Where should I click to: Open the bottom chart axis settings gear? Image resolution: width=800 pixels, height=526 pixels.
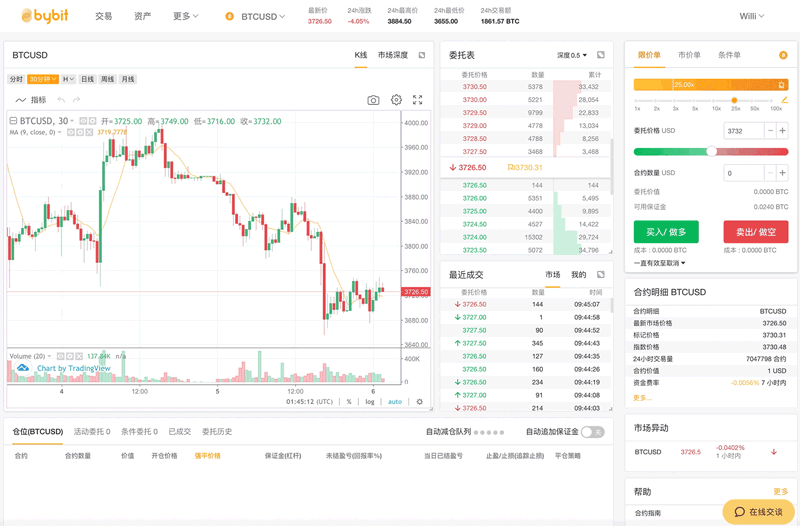click(x=419, y=402)
